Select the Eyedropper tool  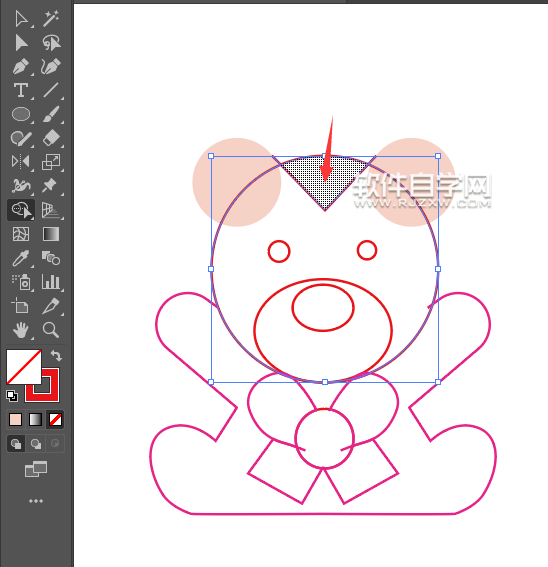(21, 258)
